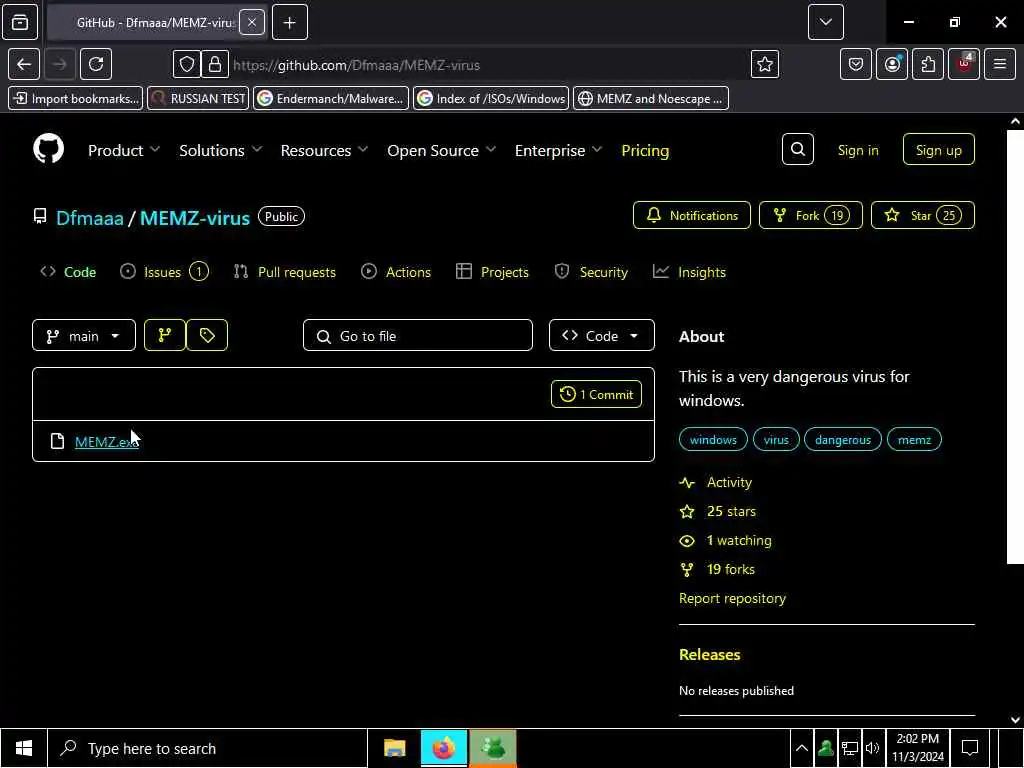
Task: Open the list all tabs dropdown
Action: coord(825,22)
